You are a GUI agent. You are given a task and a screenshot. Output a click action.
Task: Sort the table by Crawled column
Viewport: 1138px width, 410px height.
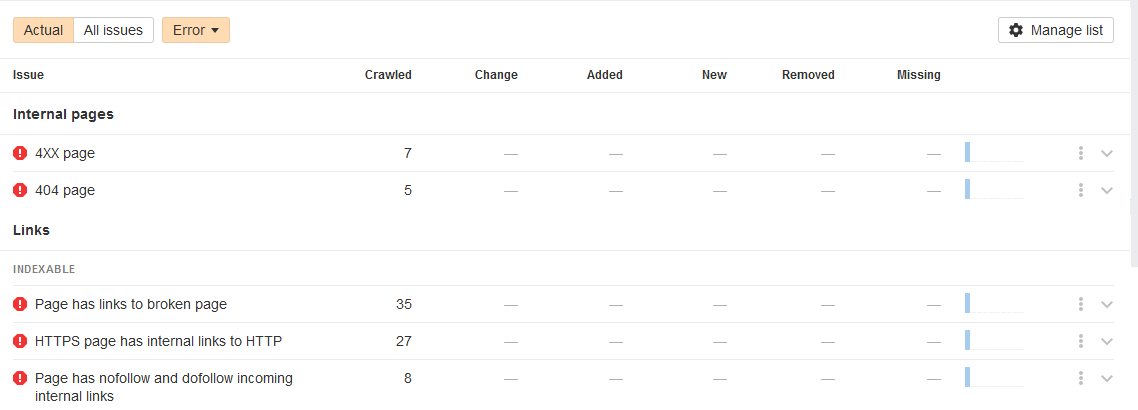coord(388,75)
